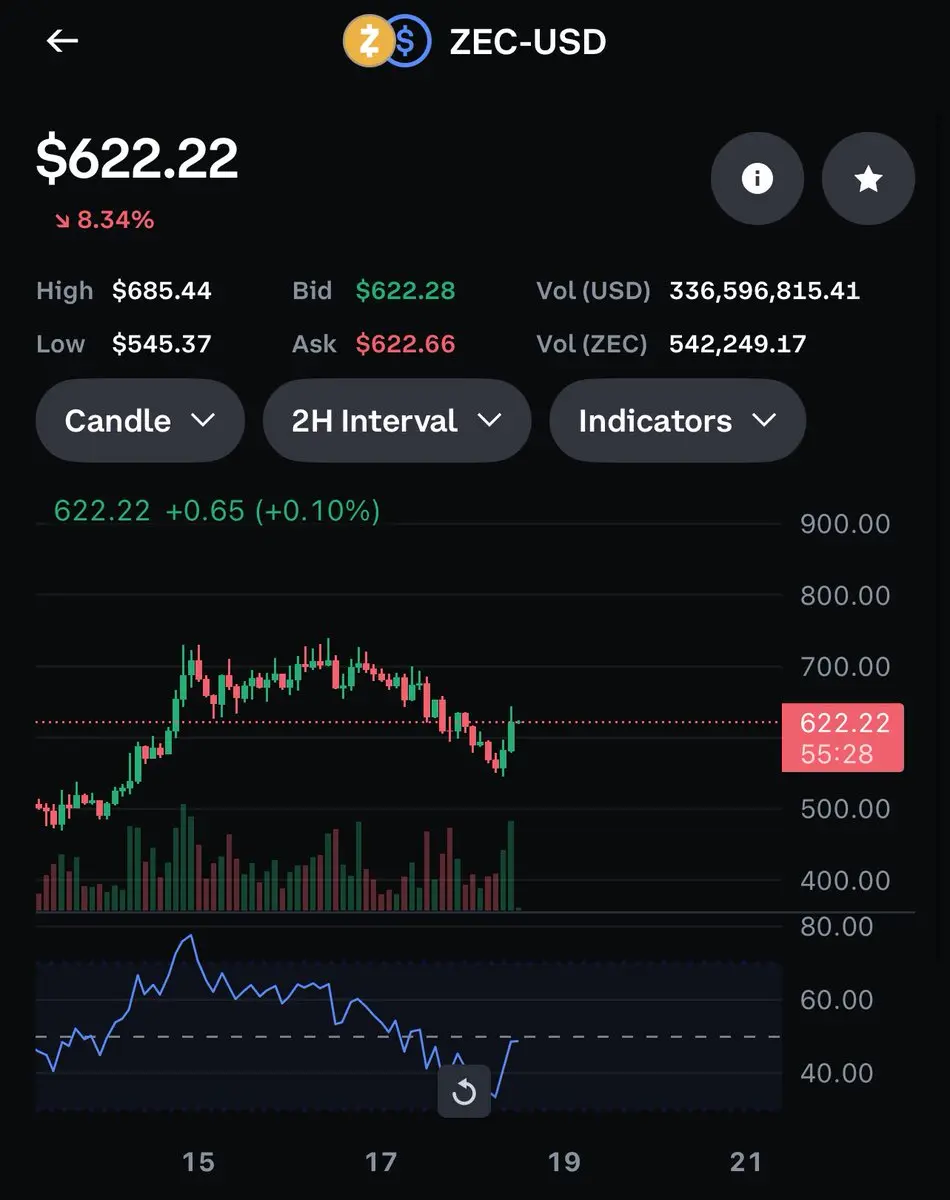
Task: Tap the Low $545.37 value
Action: click(x=162, y=344)
